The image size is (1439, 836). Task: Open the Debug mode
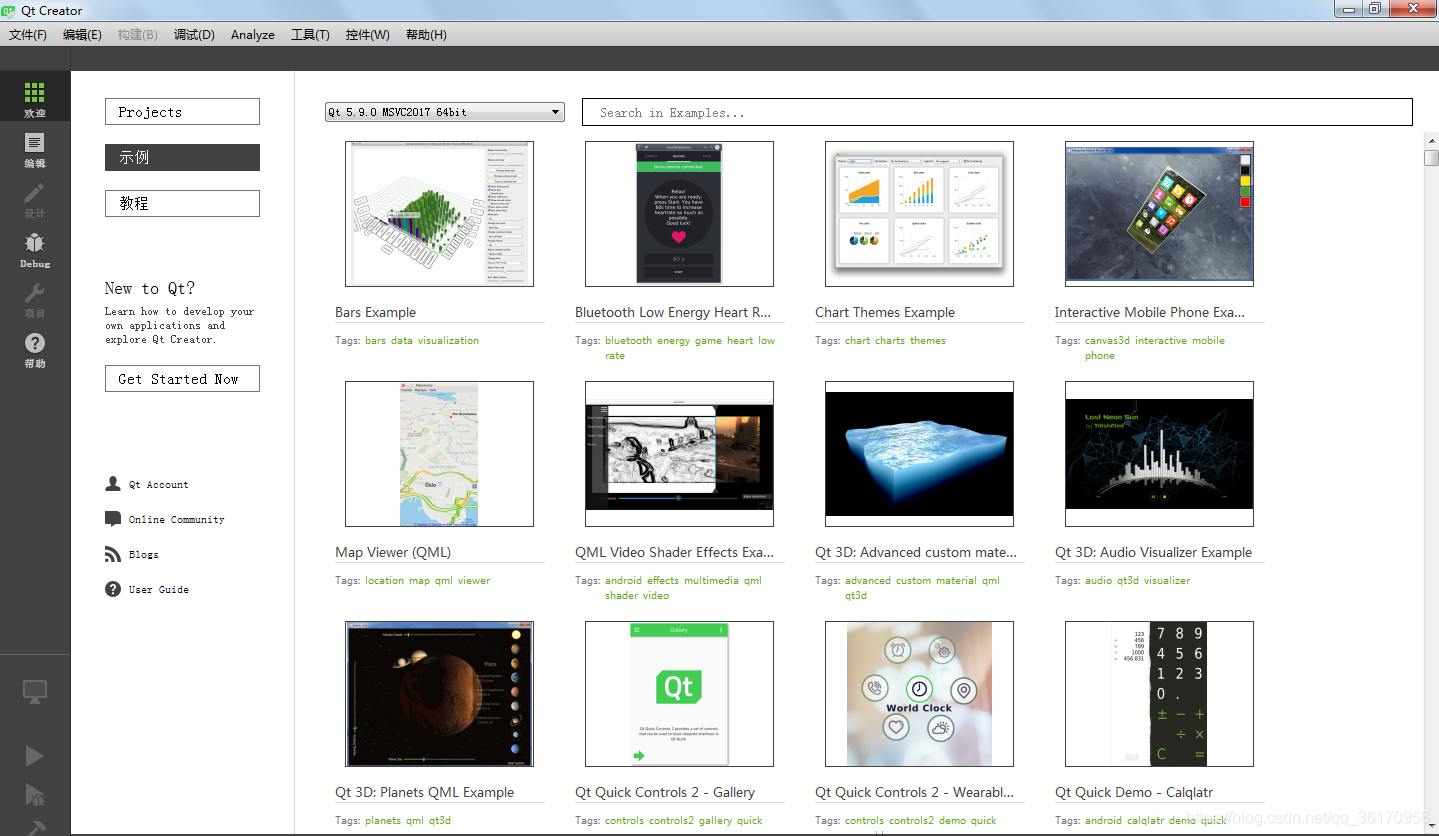pos(35,249)
